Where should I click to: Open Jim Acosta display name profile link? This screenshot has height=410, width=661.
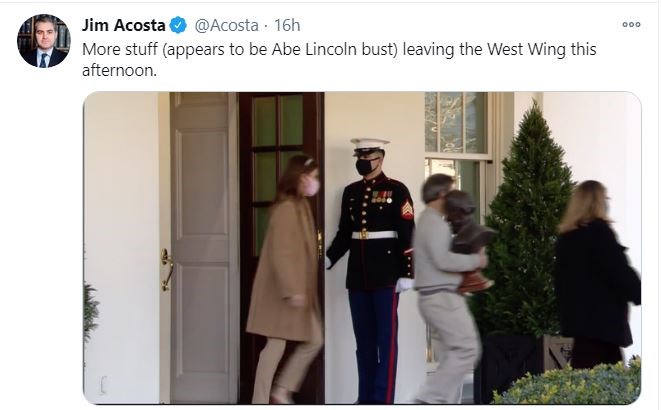click(x=124, y=25)
